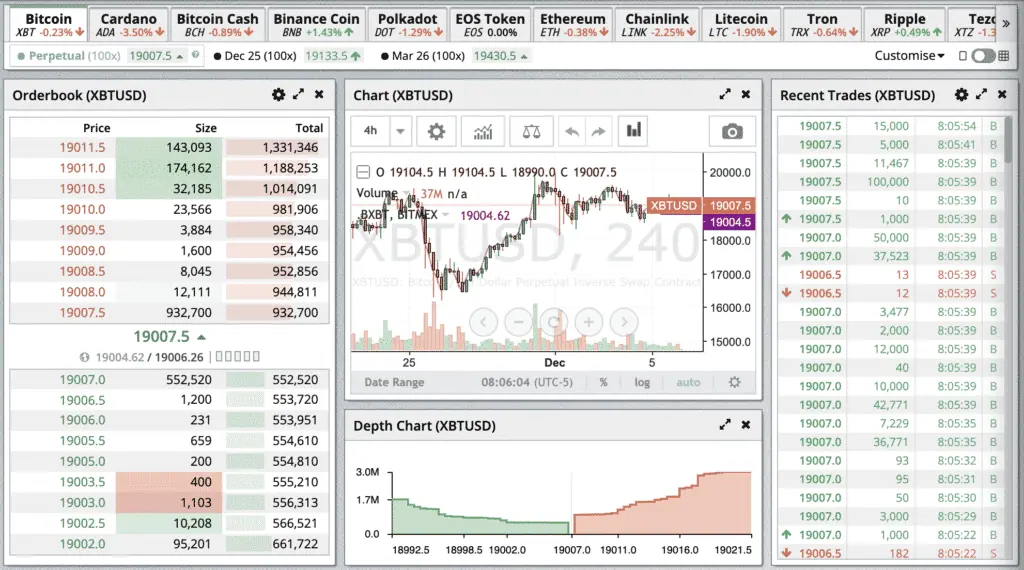The image size is (1024, 570).
Task: Select the Litecoin LTC tab
Action: point(741,25)
